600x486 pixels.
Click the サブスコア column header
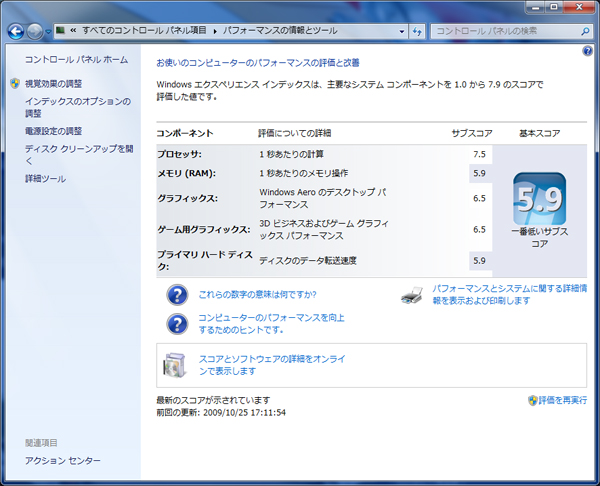pos(472,133)
